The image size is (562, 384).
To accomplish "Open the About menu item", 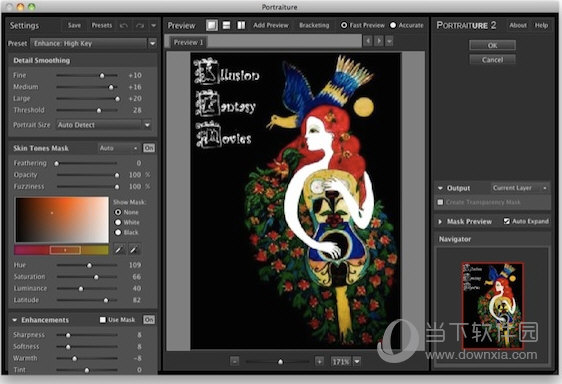I will coord(518,25).
